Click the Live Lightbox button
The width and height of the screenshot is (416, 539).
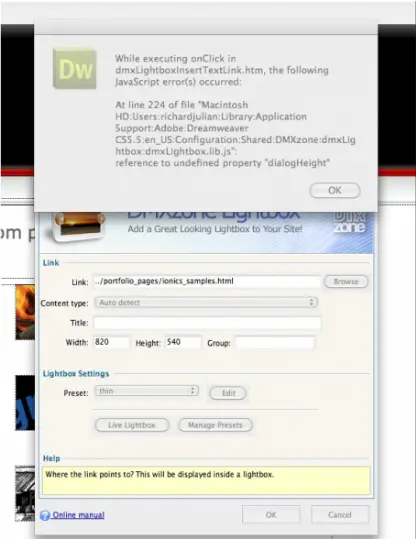click(132, 425)
